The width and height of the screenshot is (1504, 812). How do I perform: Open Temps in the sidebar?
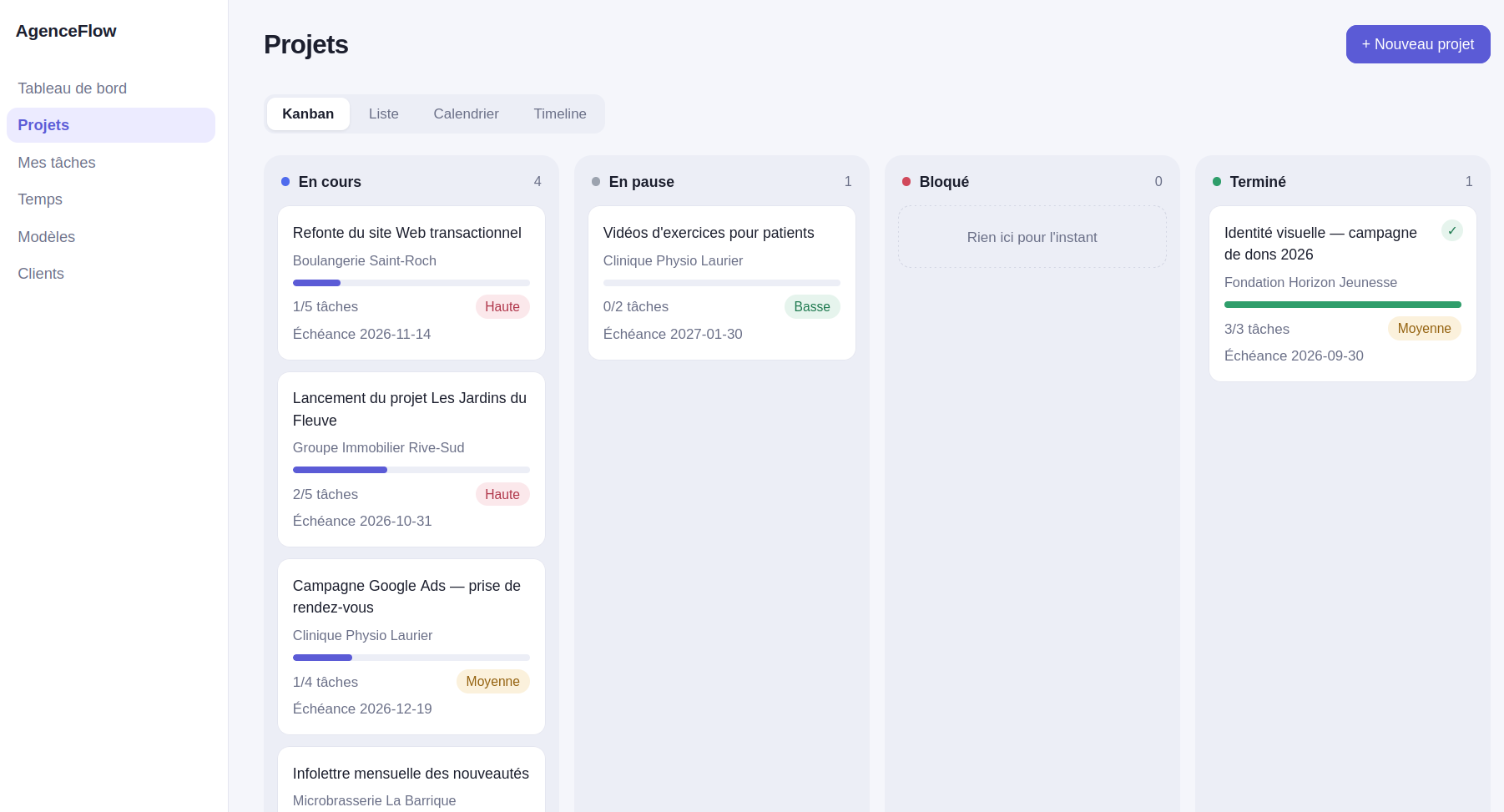coord(111,199)
